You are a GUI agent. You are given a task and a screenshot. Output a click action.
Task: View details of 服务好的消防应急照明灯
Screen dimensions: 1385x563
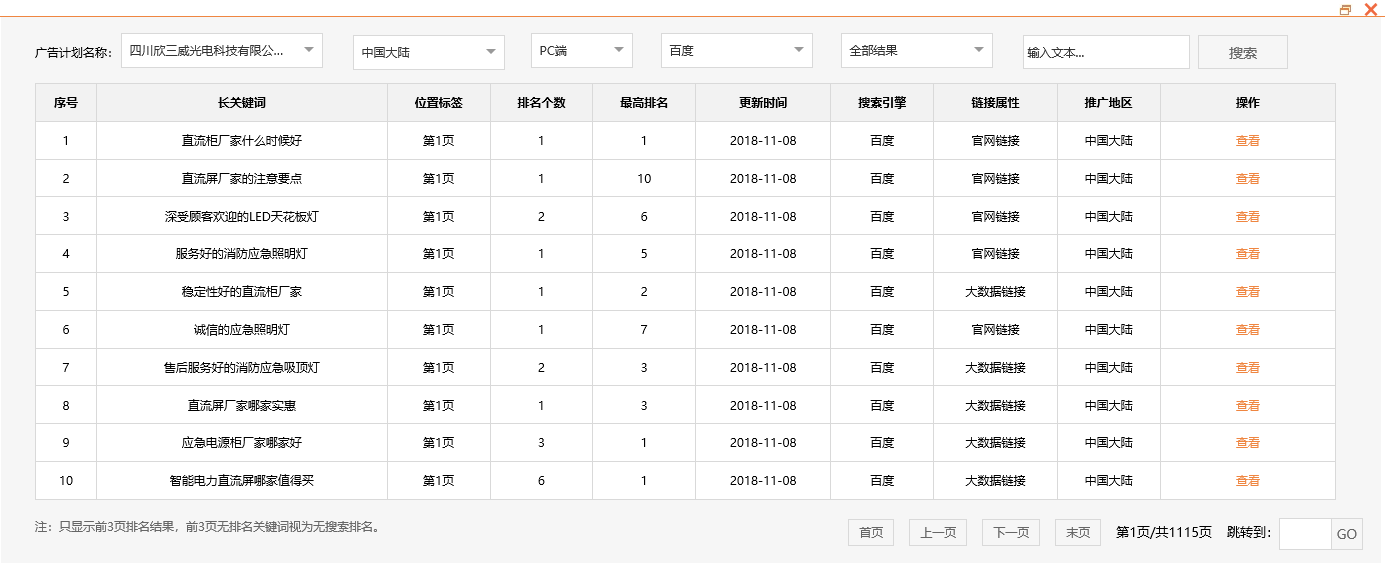pos(1247,254)
